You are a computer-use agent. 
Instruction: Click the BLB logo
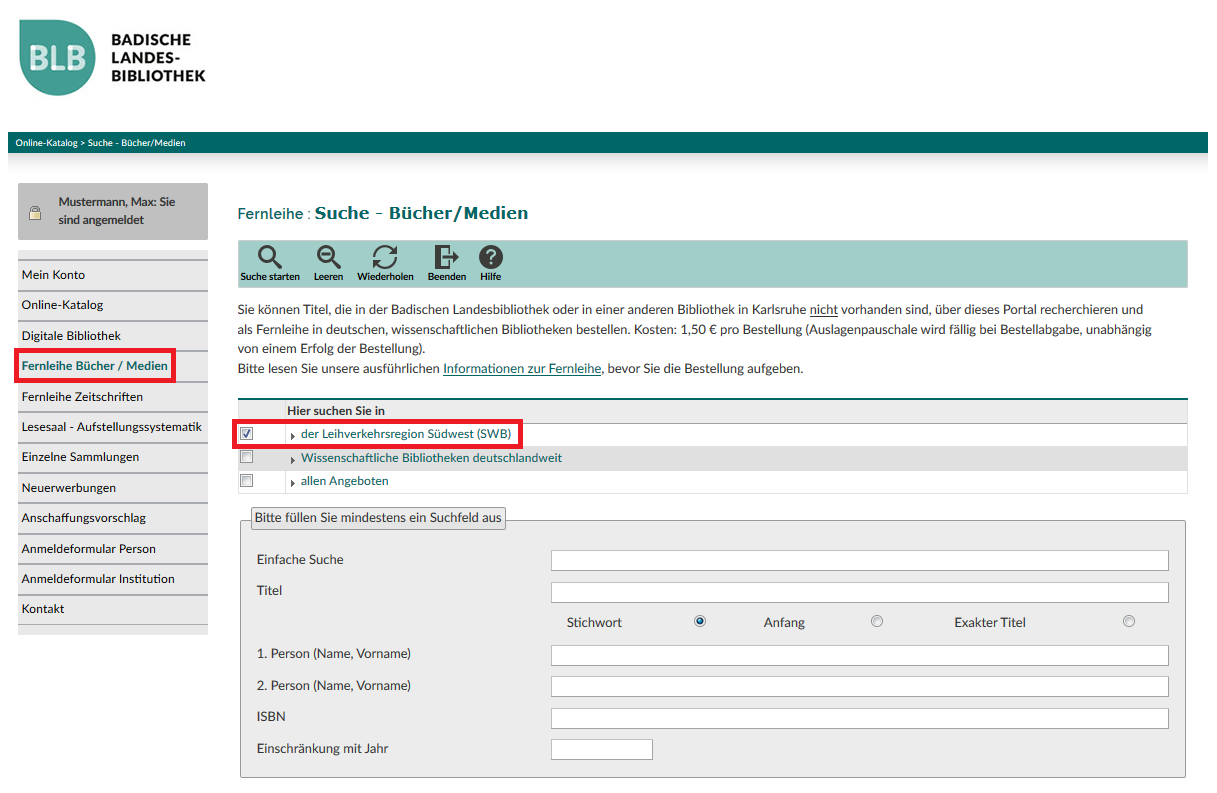click(60, 57)
